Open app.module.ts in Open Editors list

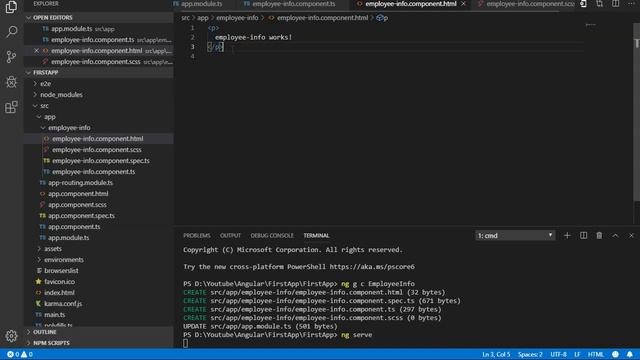pyautogui.click(x=99, y=29)
